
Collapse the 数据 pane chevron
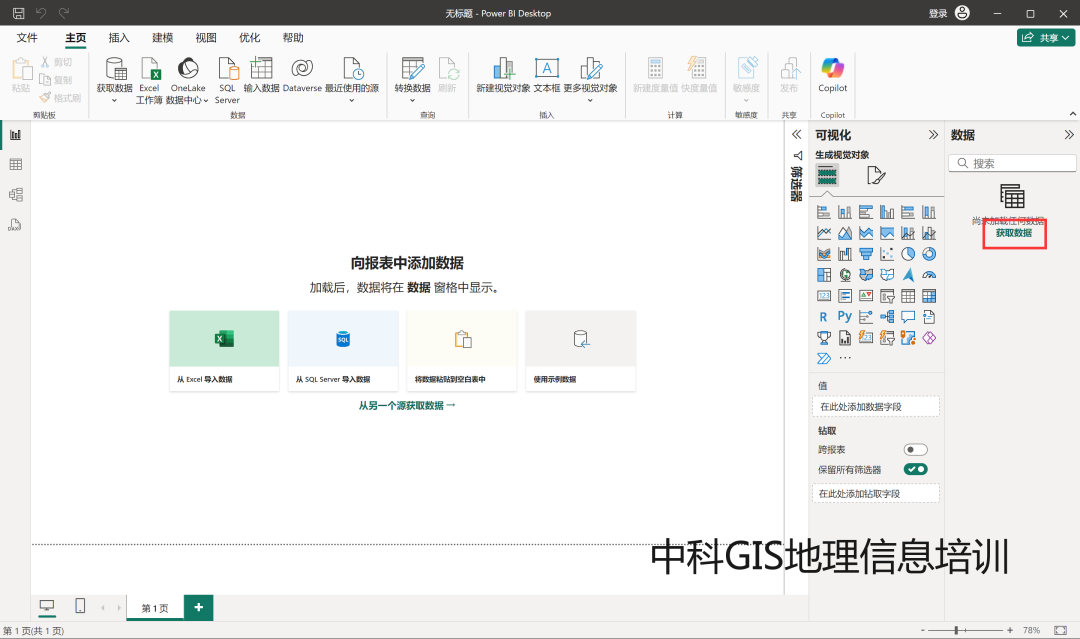pyautogui.click(x=1069, y=135)
